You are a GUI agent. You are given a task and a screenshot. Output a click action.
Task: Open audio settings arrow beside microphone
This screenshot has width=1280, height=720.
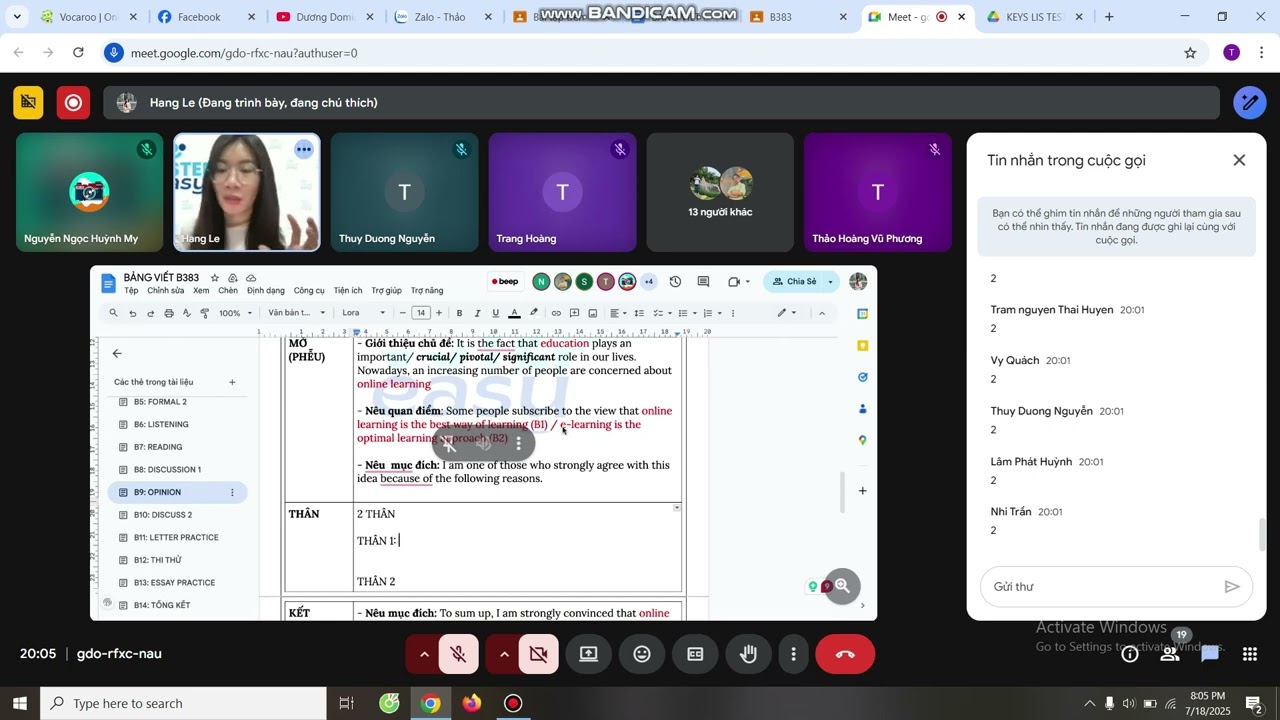point(424,654)
